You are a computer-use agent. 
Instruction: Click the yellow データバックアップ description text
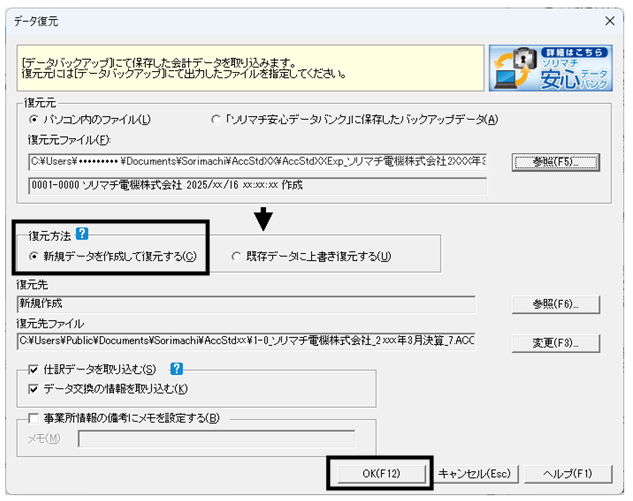coord(183,69)
